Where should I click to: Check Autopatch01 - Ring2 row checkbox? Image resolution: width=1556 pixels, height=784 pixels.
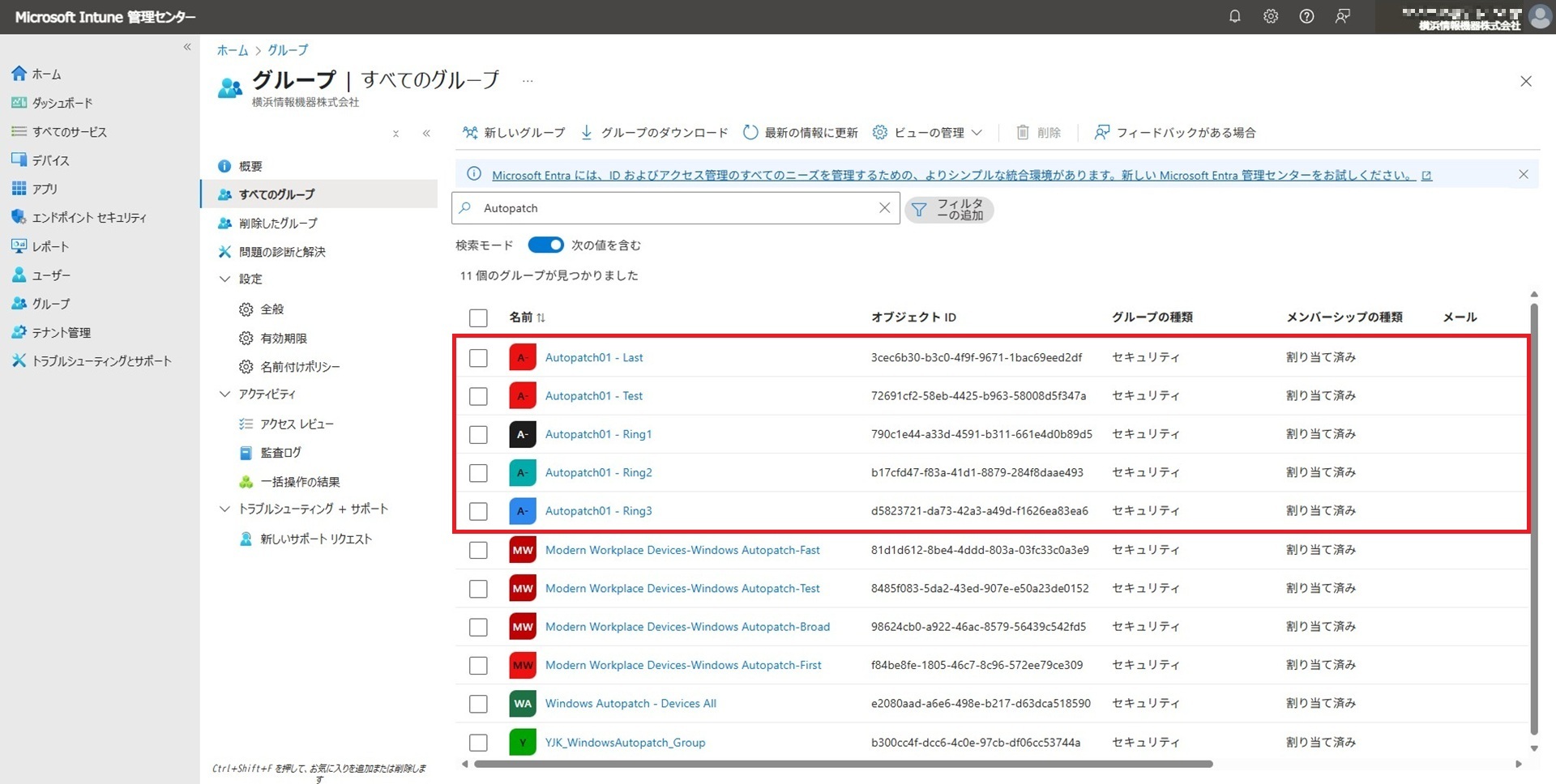coord(478,473)
